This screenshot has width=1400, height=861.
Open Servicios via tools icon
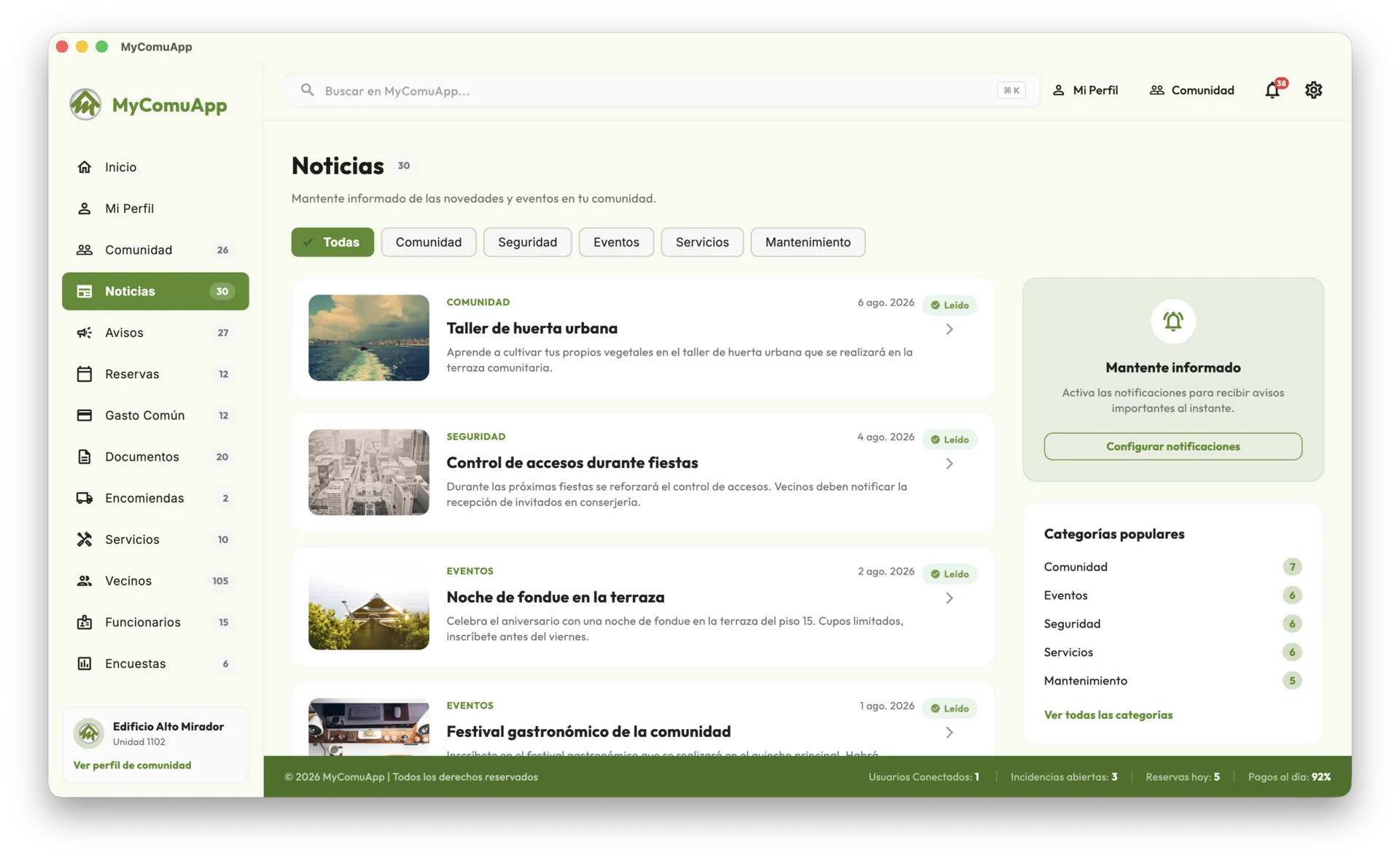point(85,539)
